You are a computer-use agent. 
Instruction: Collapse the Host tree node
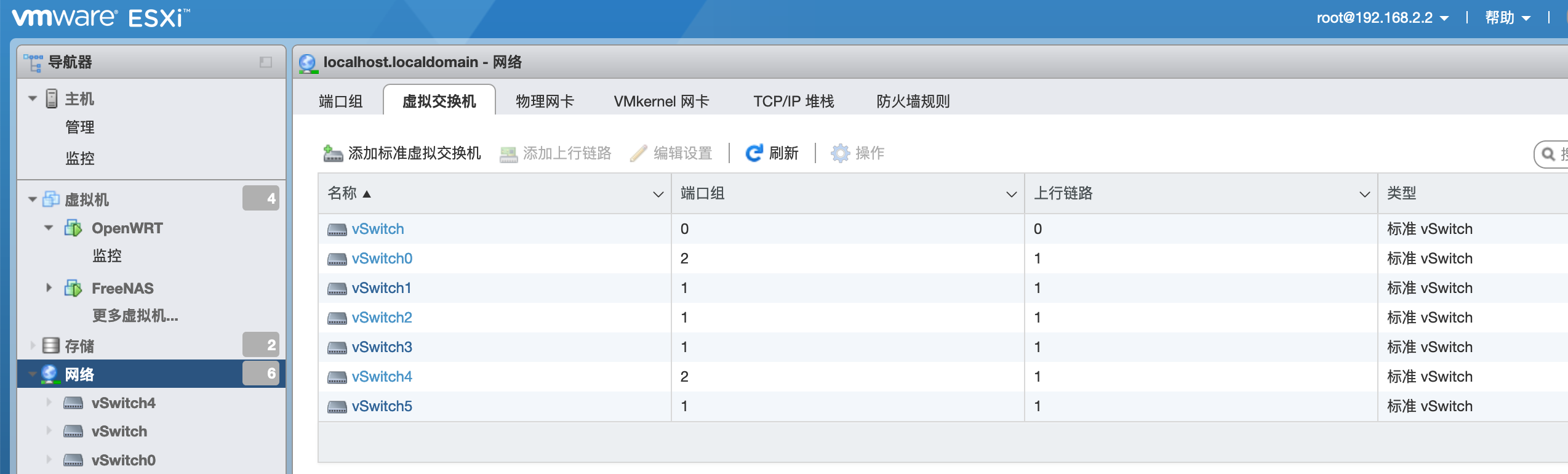33,98
